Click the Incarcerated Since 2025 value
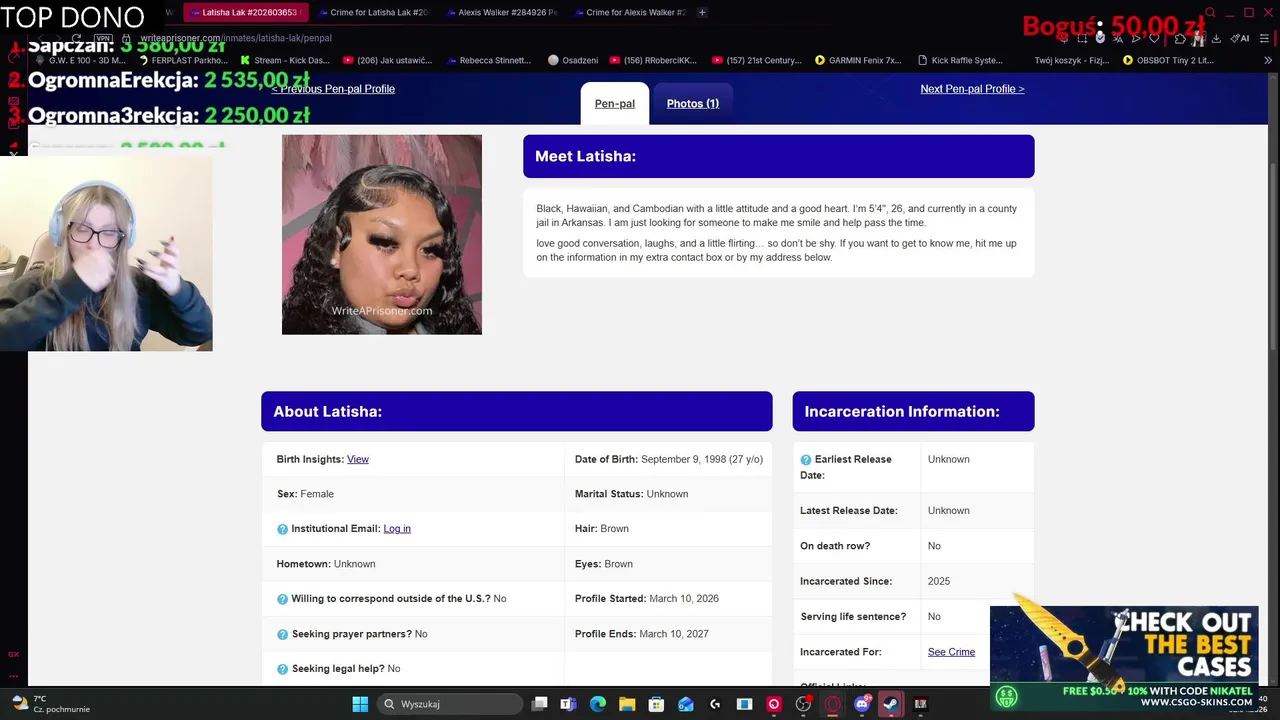Image resolution: width=1280 pixels, height=720 pixels. coord(939,582)
